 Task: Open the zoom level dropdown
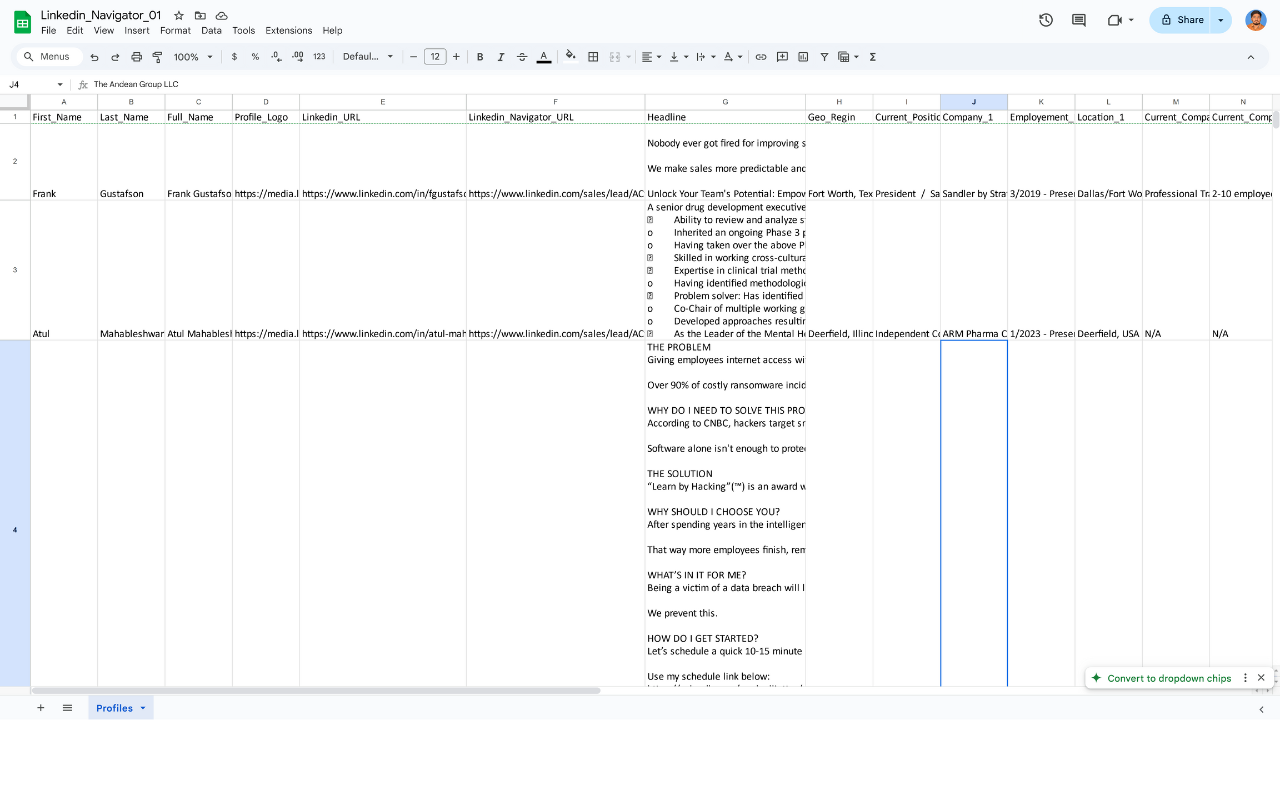click(194, 57)
